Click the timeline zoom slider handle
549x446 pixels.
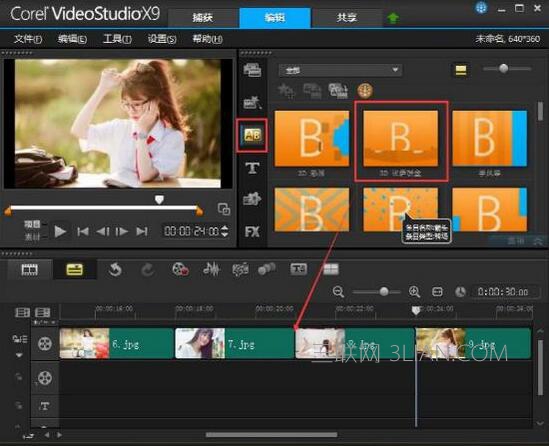[x=384, y=291]
